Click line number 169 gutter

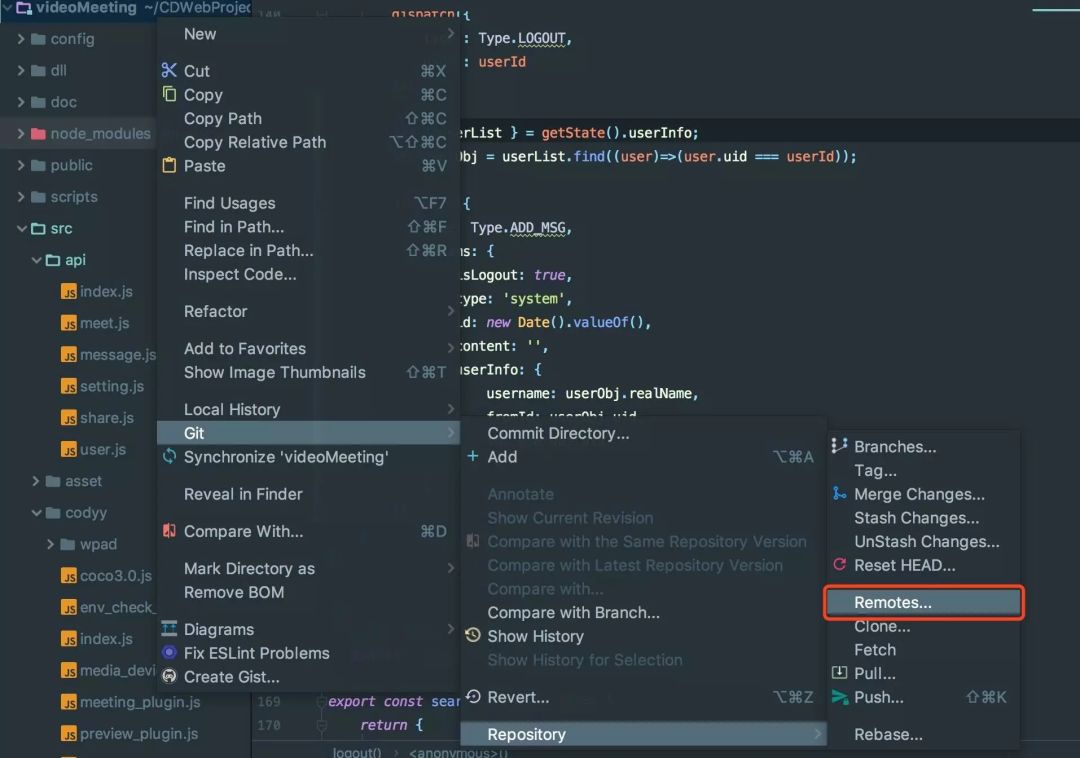[x=269, y=702]
